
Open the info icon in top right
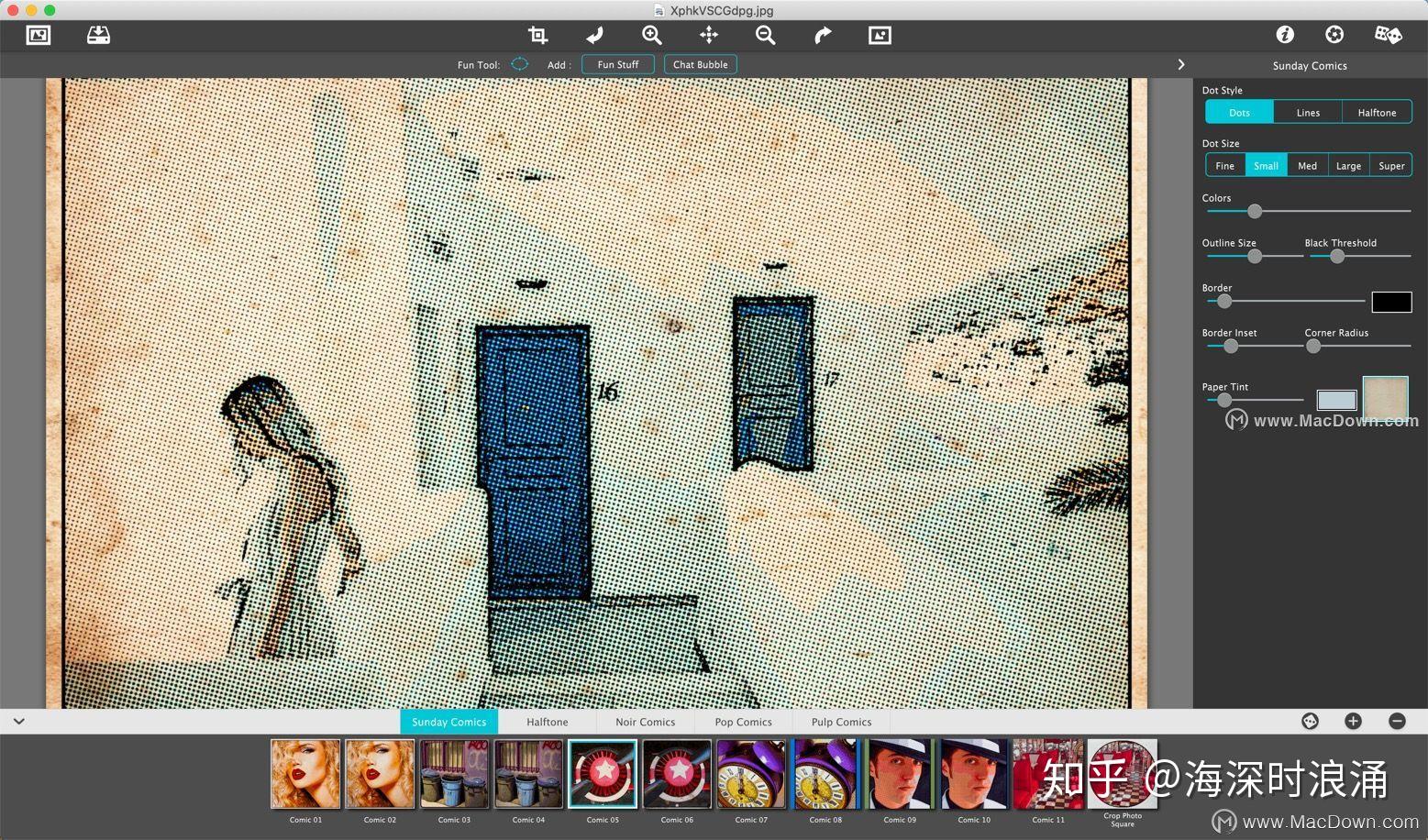1285,35
